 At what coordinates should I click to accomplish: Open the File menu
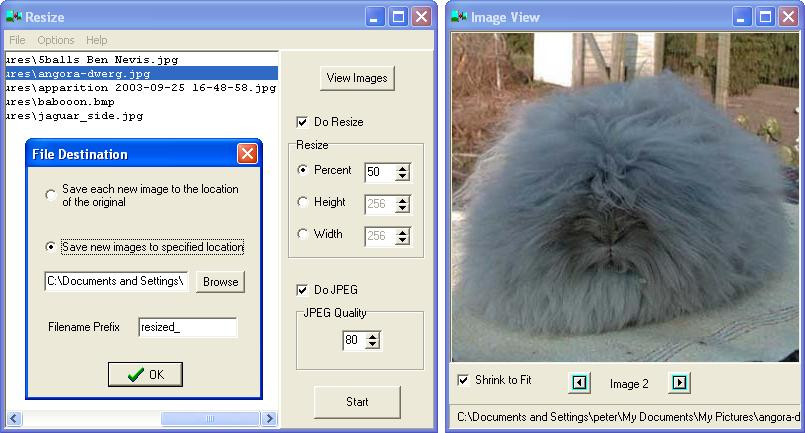(17, 40)
